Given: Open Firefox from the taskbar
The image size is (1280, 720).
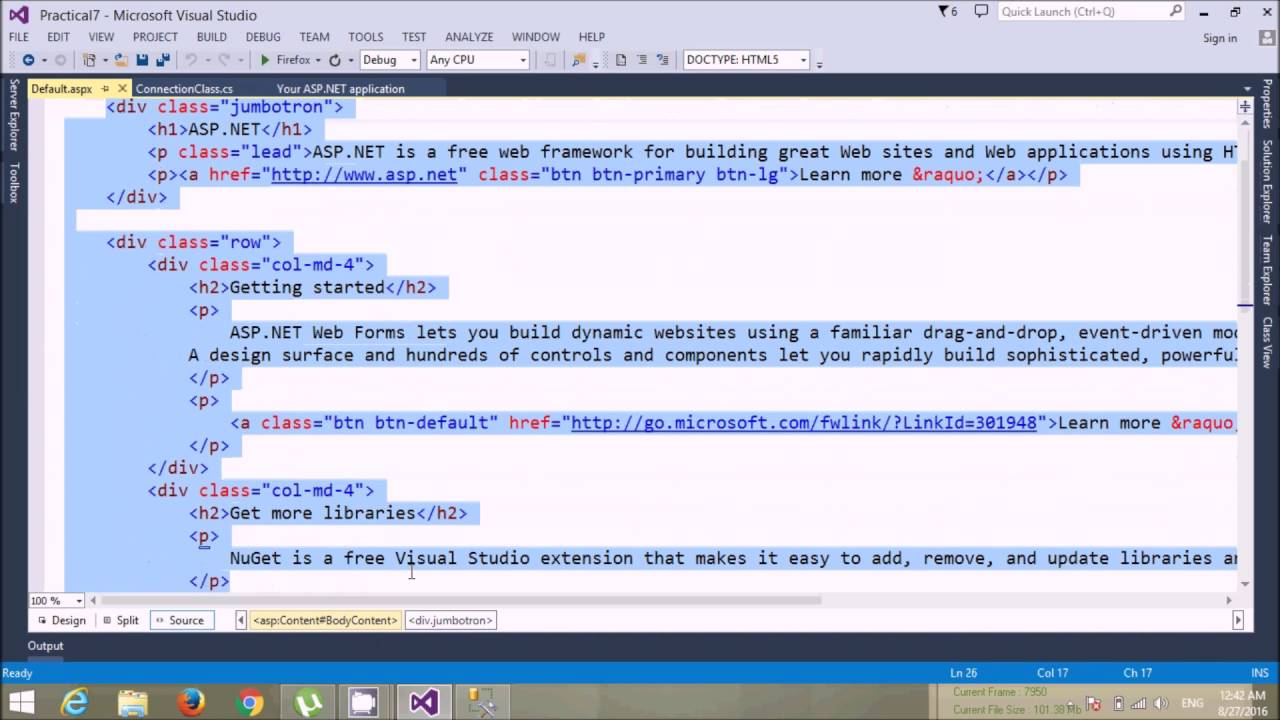Looking at the screenshot, I should click(191, 703).
